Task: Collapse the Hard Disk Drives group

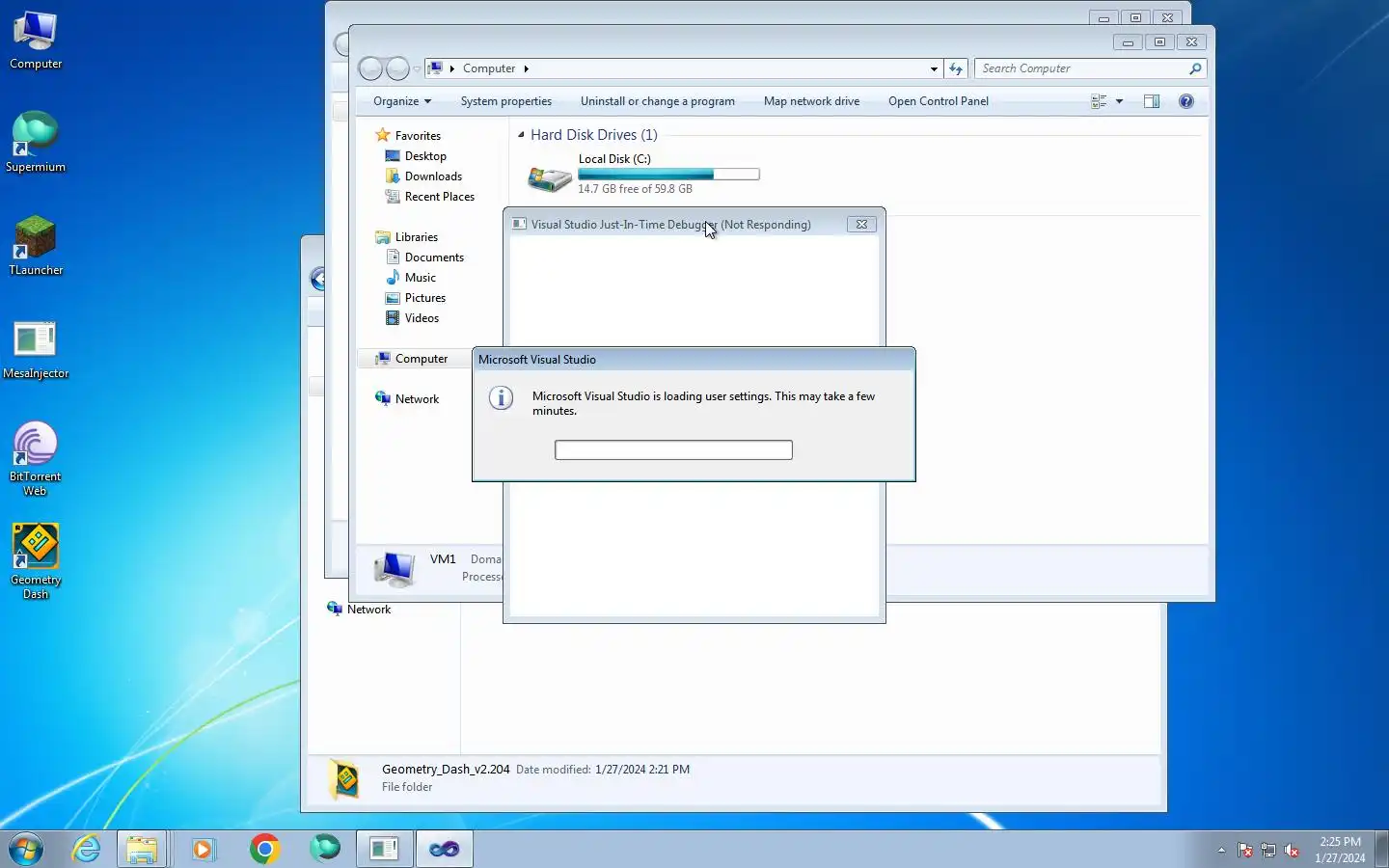Action: coord(521,135)
